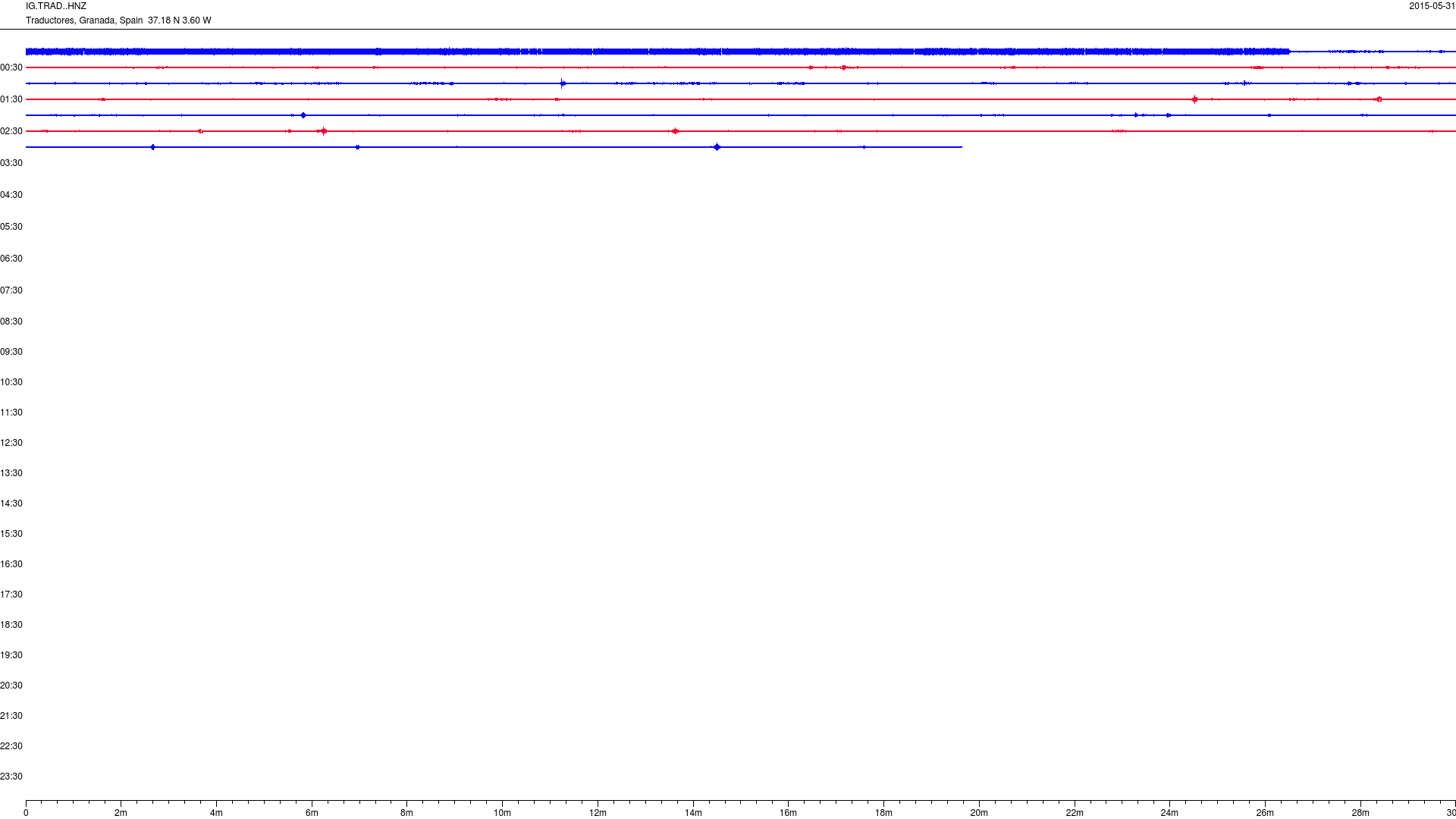The width and height of the screenshot is (1456, 819).
Task: Select the 12:30 time label
Action: click(11, 443)
